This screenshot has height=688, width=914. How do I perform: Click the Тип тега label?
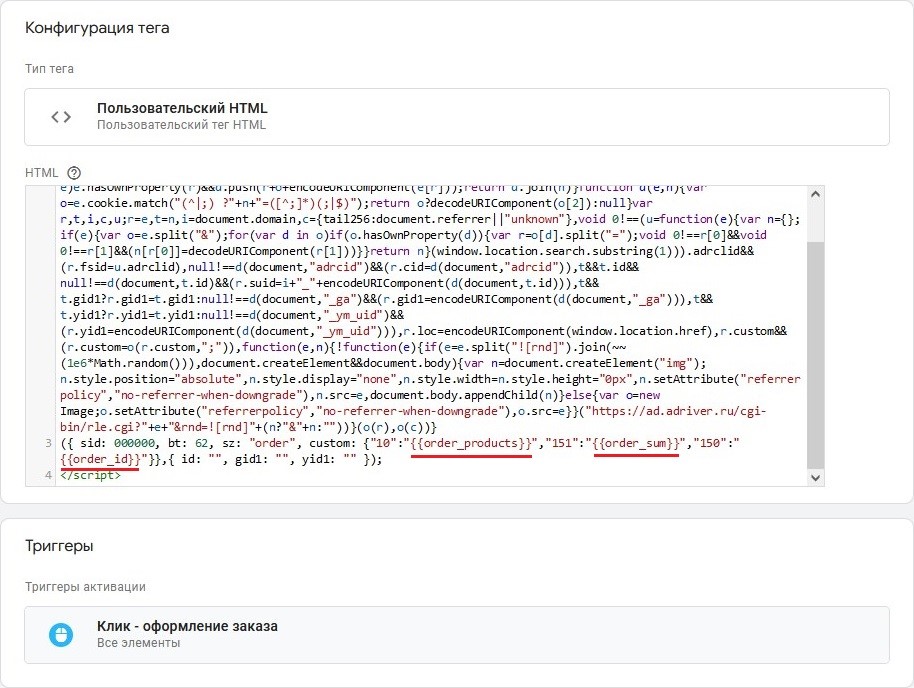[x=49, y=69]
